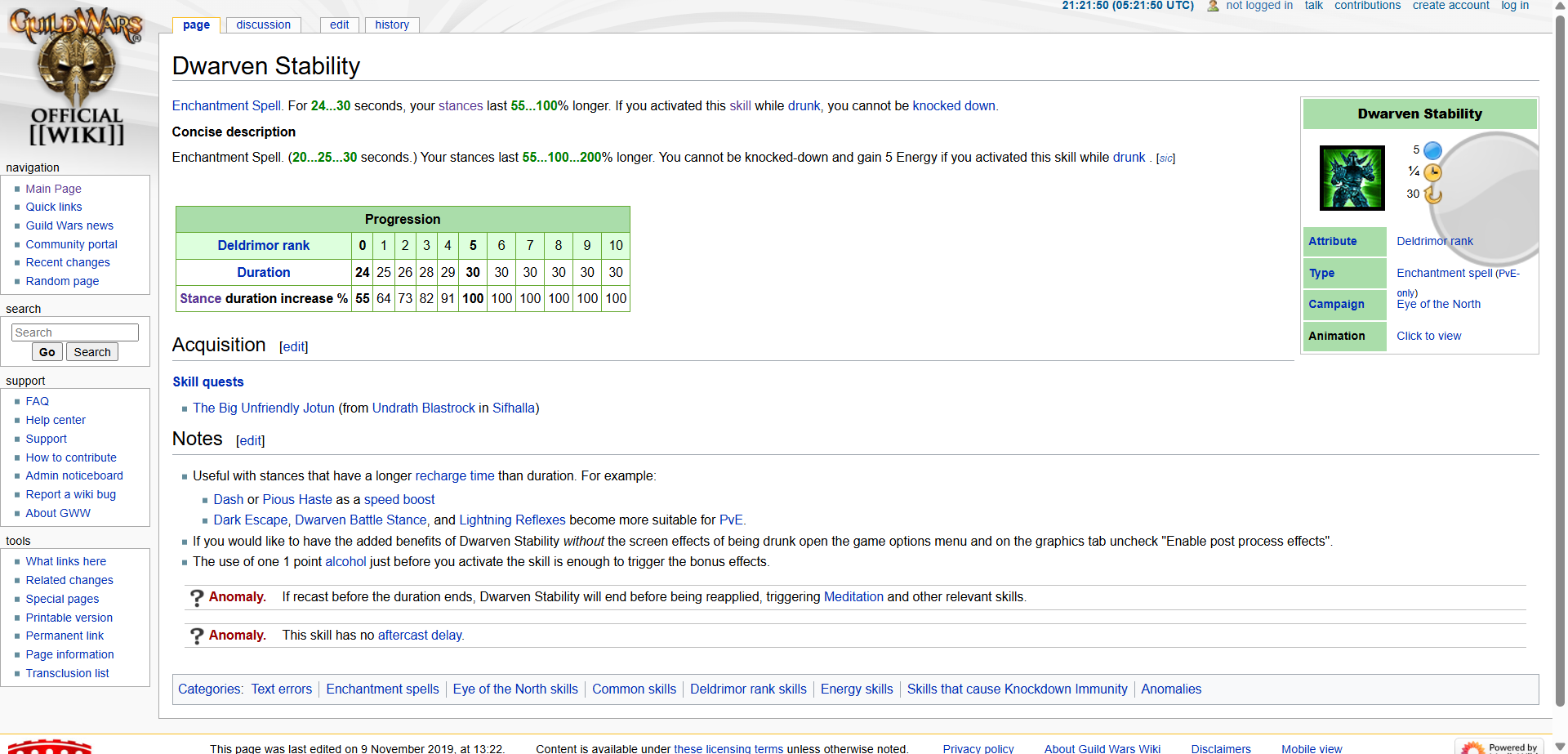
Task: Open Page information
Action: (69, 654)
